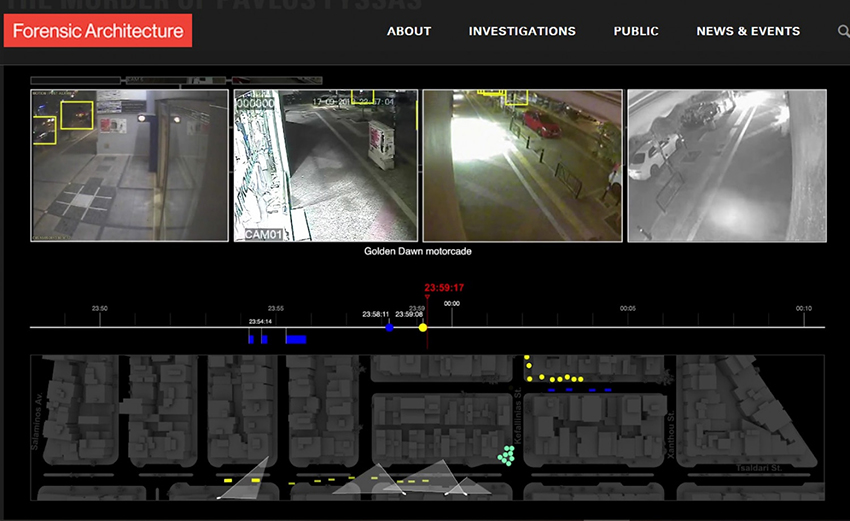Select the long blue segment below 23:55

295,339
